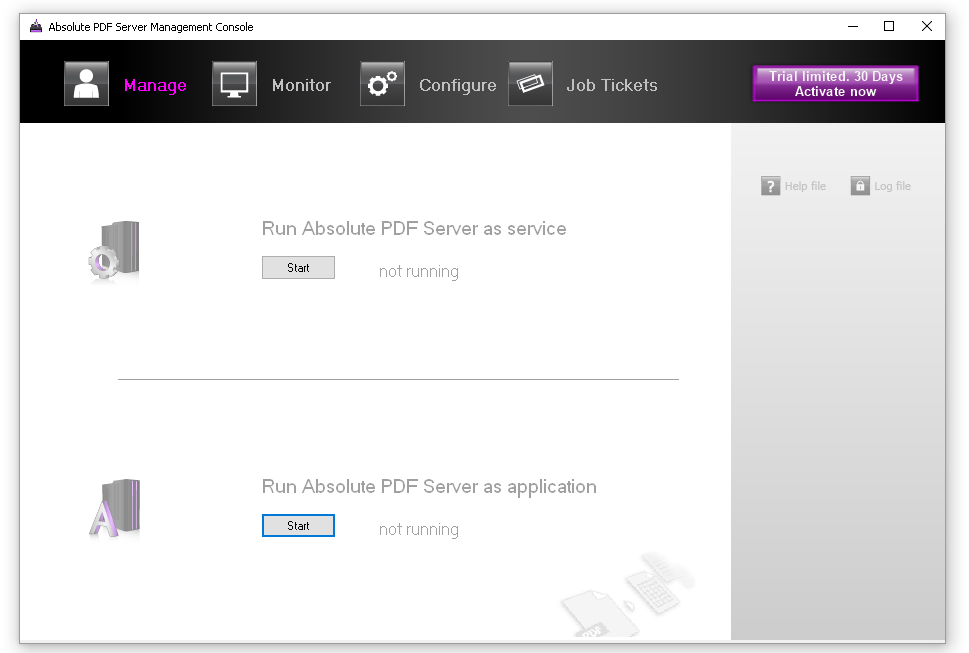Image resolution: width=969 pixels, height=653 pixels.
Task: Click the Monitor display icon
Action: tap(234, 83)
